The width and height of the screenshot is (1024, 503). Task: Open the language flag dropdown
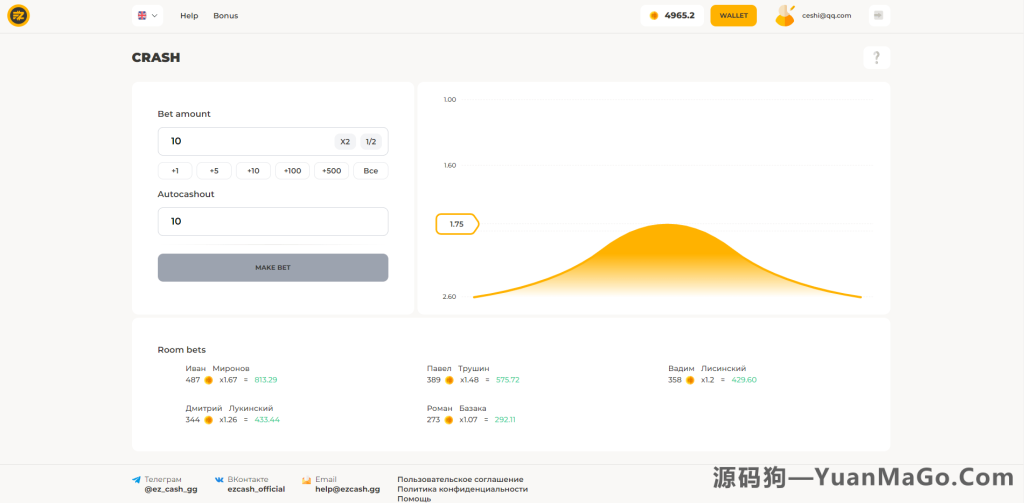[148, 16]
